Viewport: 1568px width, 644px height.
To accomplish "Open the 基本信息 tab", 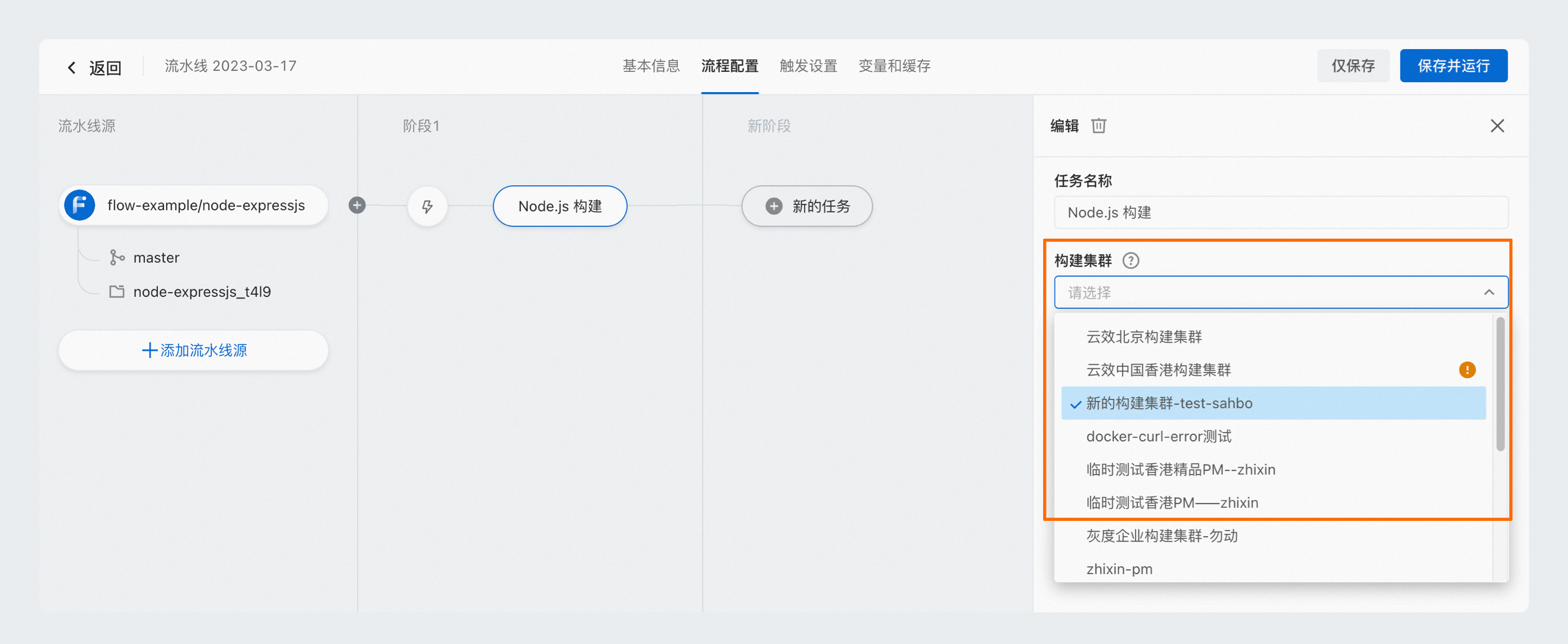I will click(651, 66).
